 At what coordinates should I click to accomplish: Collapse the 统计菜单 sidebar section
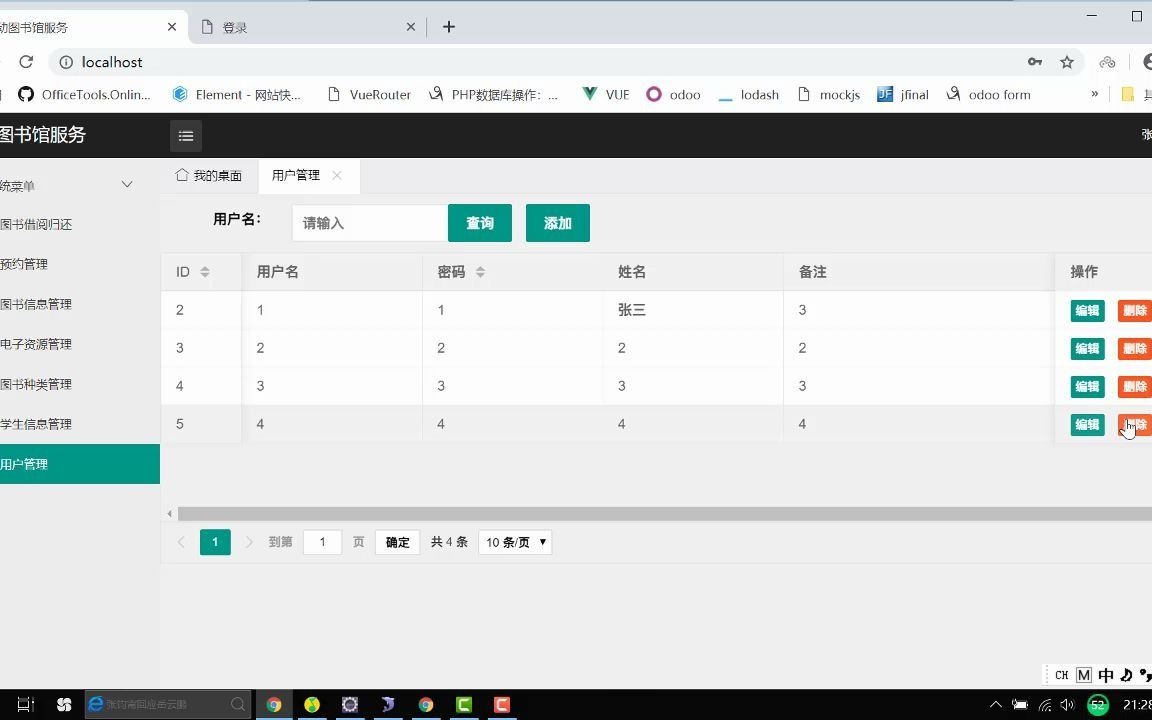(127, 184)
